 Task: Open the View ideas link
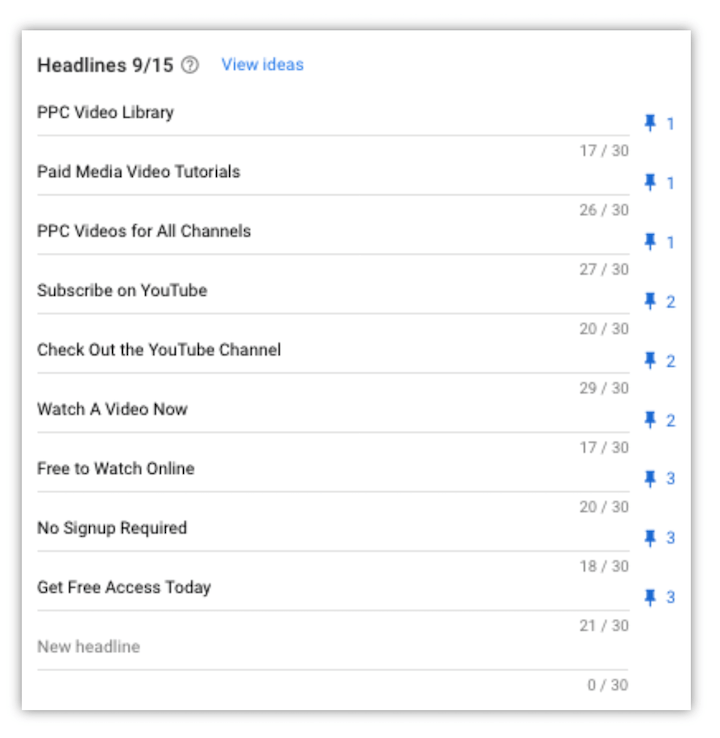click(263, 64)
